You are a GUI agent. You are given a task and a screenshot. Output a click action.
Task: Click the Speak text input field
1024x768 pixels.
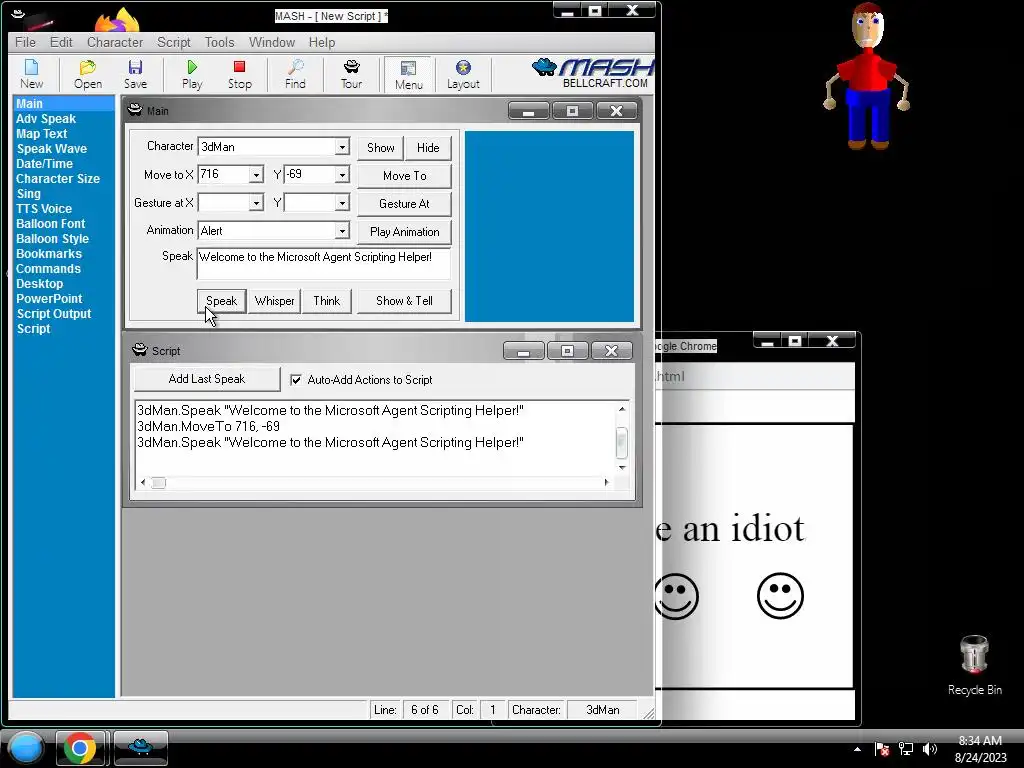(x=324, y=264)
